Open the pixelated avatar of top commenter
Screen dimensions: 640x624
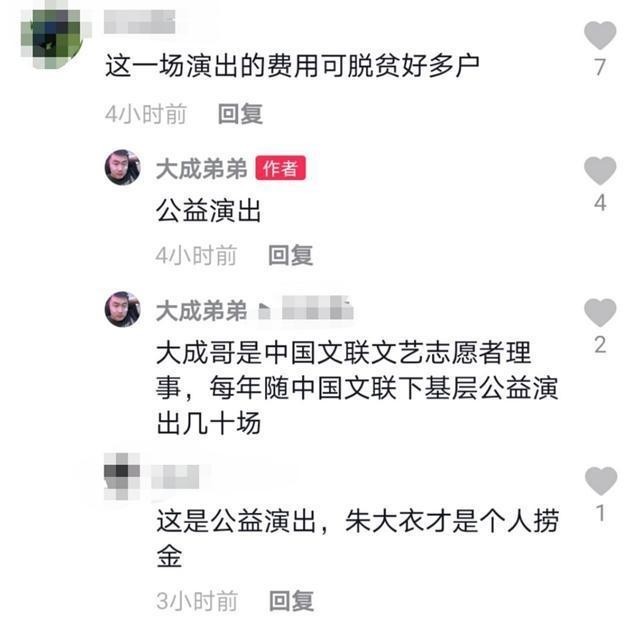click(53, 38)
